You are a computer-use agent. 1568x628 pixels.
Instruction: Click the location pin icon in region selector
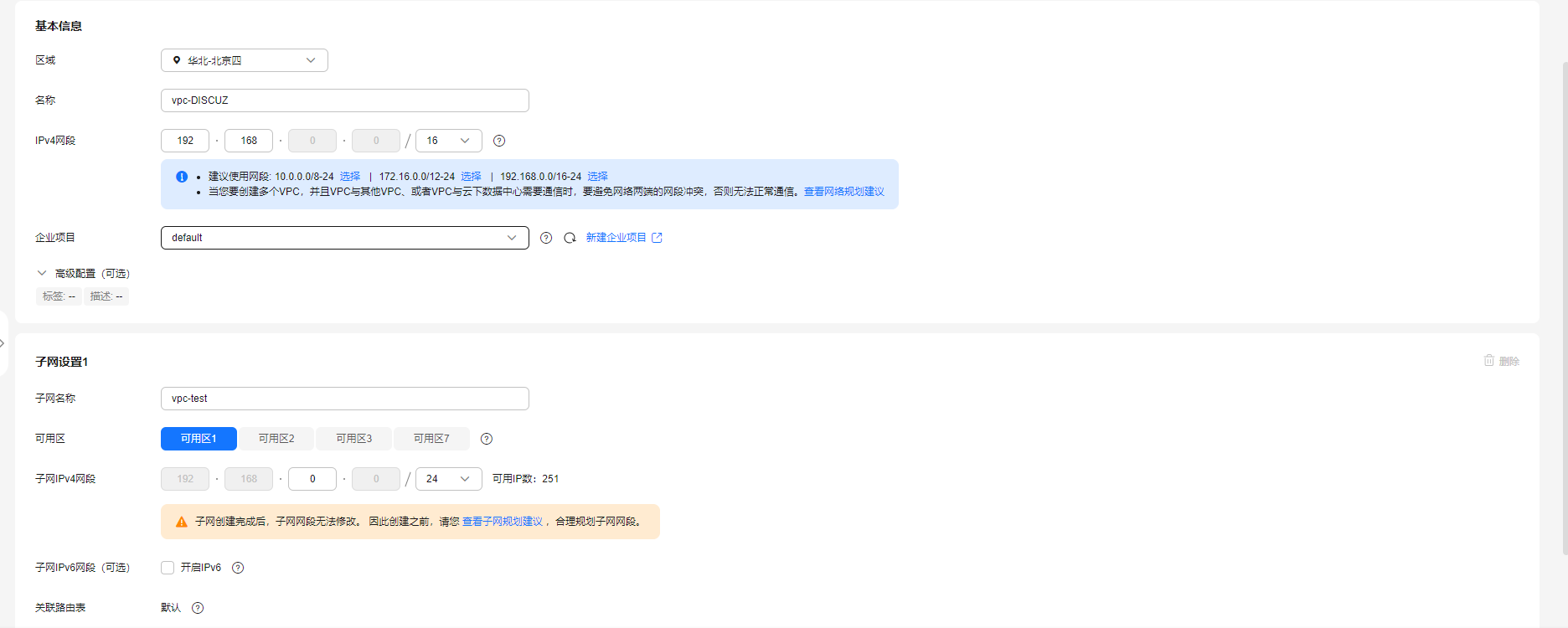tap(177, 60)
